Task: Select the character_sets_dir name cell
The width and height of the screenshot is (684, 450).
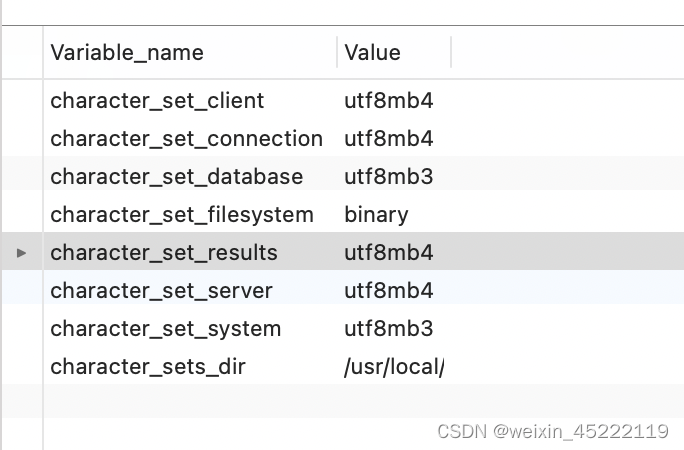Action: coord(148,367)
